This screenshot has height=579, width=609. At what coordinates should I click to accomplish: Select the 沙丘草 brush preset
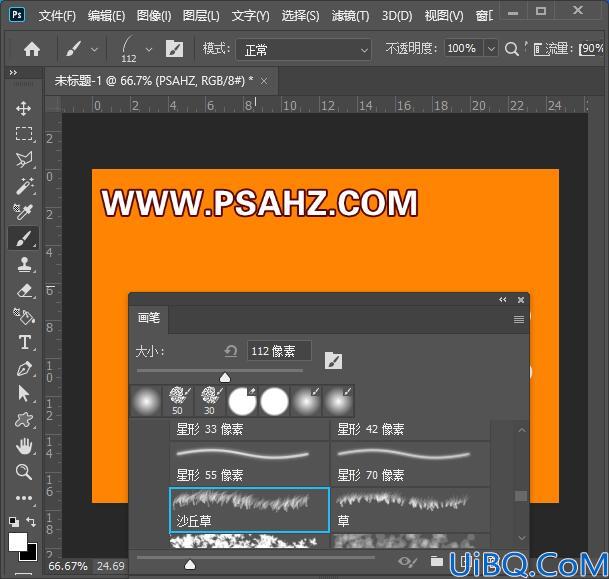click(249, 510)
